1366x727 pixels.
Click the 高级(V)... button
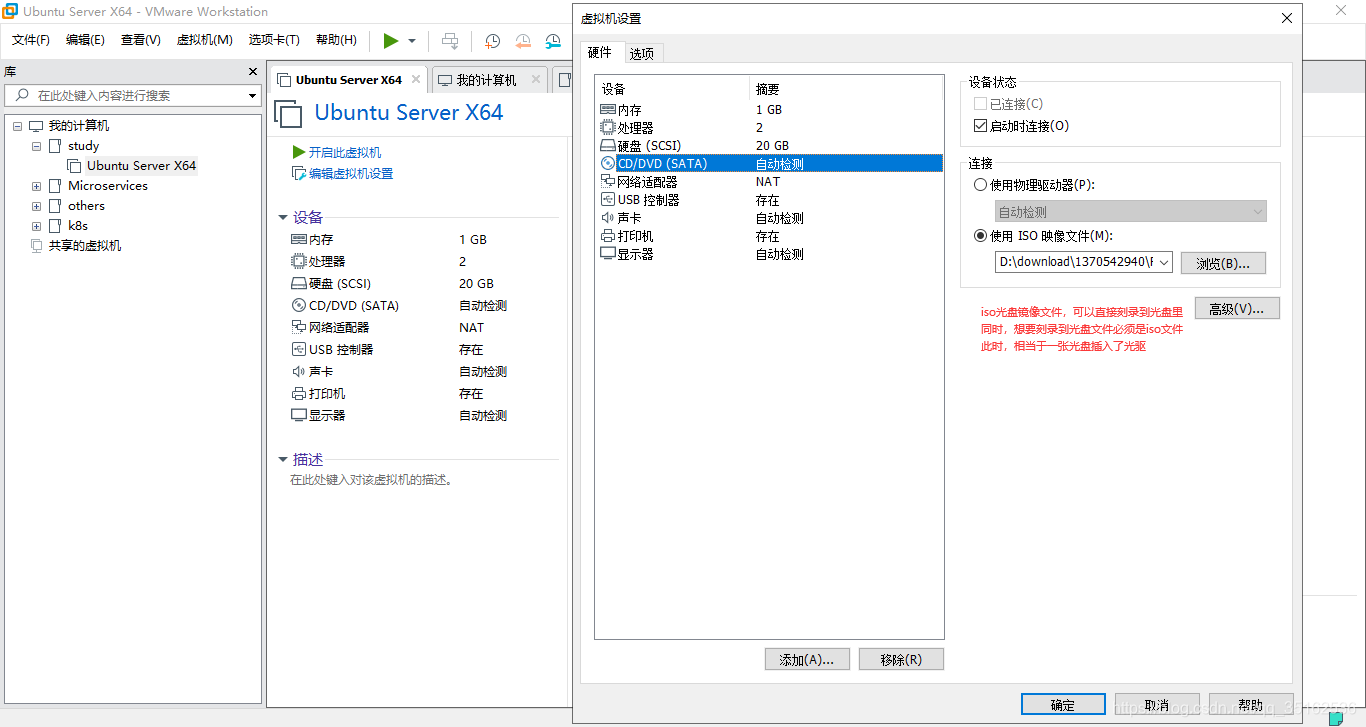click(x=1237, y=309)
